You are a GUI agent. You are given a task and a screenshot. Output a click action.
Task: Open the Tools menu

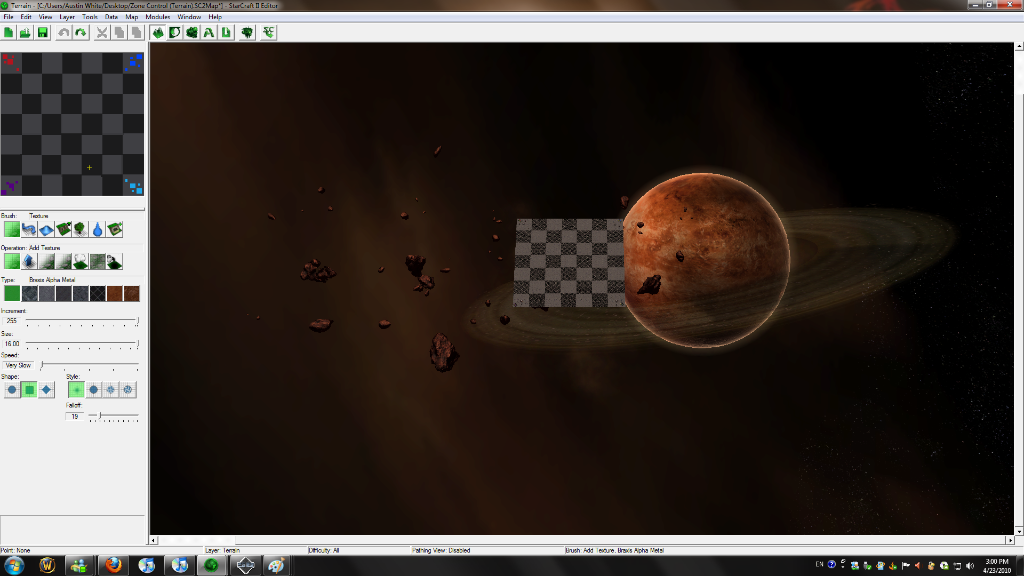tap(90, 17)
